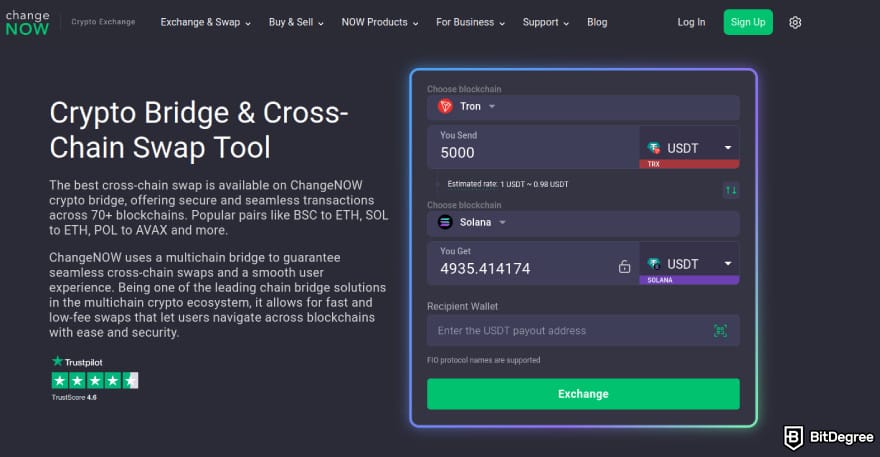
Task: Click the Tron blockchain logo icon
Action: coord(445,107)
